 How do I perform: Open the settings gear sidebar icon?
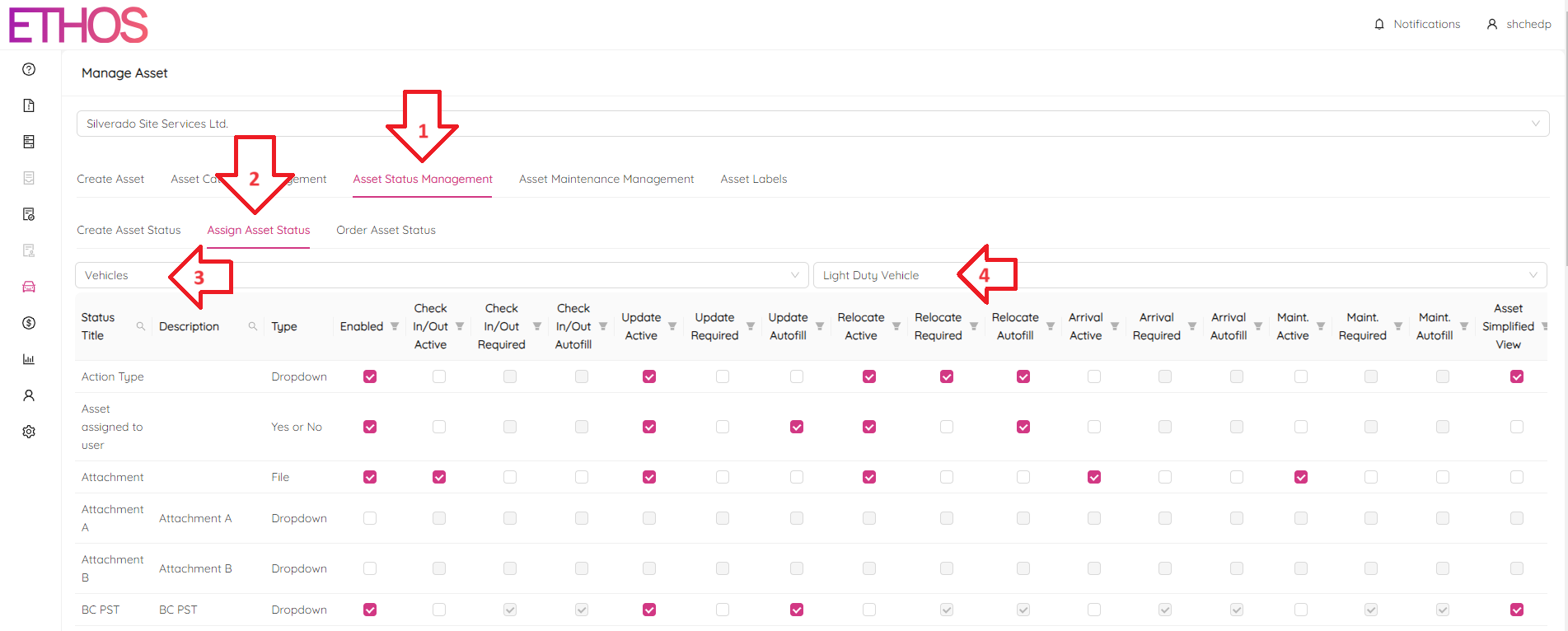(29, 432)
